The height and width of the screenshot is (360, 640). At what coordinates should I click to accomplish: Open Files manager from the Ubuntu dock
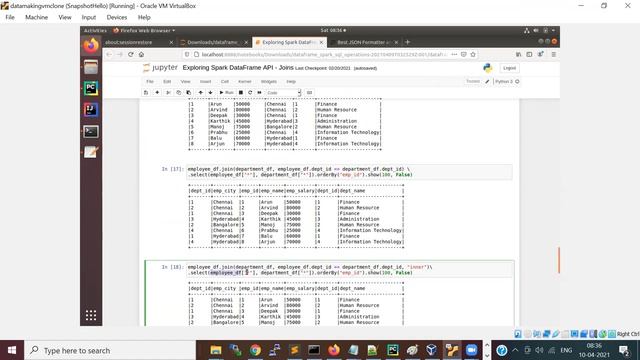[91, 67]
